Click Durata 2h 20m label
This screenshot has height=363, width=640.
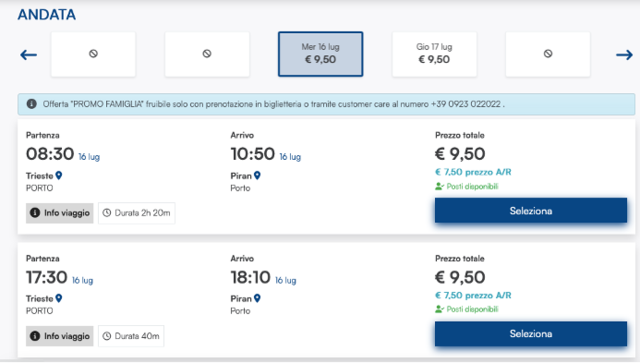point(137,213)
